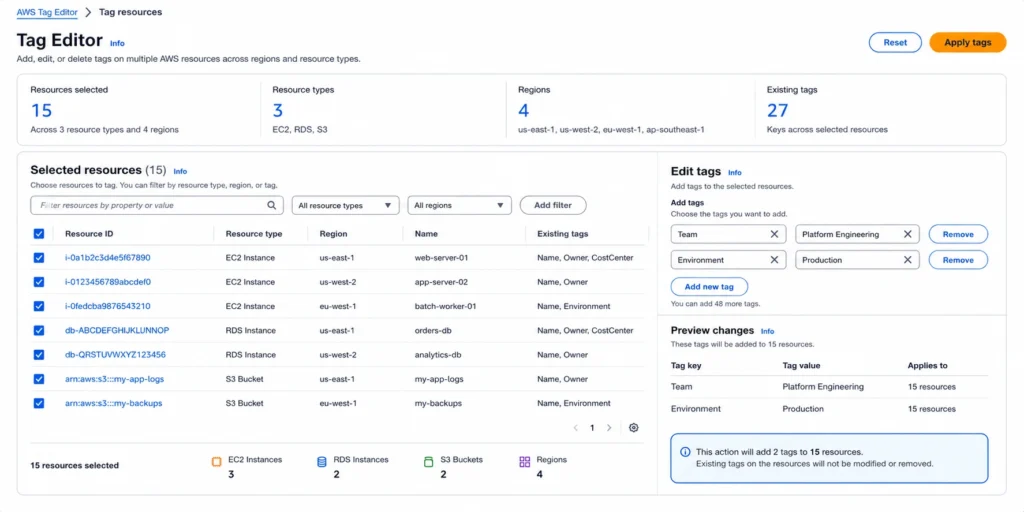Uncheck db-ABCDEFGHIJKLUNNOP row checkbox
Image resolution: width=1024 pixels, height=512 pixels.
point(39,330)
